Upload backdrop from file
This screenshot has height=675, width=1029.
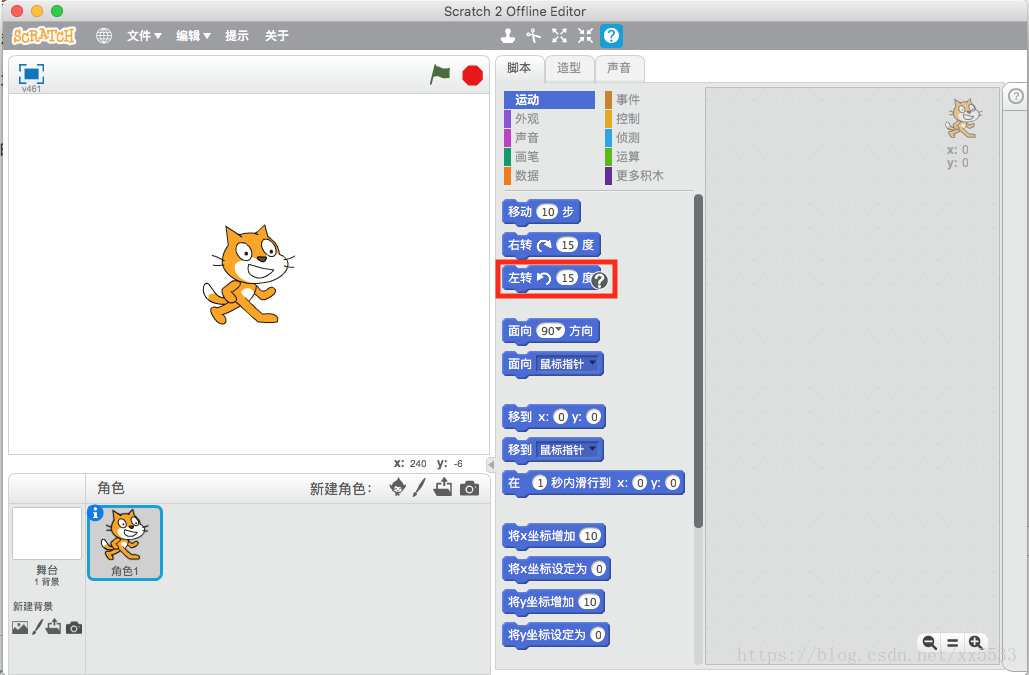tap(53, 627)
